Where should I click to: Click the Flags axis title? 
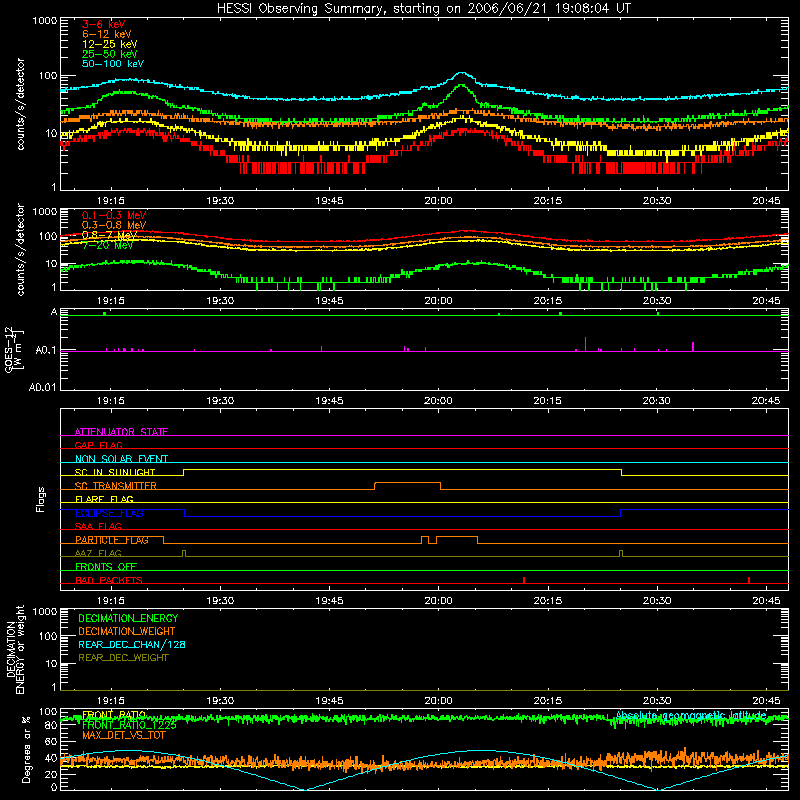pyautogui.click(x=40, y=499)
